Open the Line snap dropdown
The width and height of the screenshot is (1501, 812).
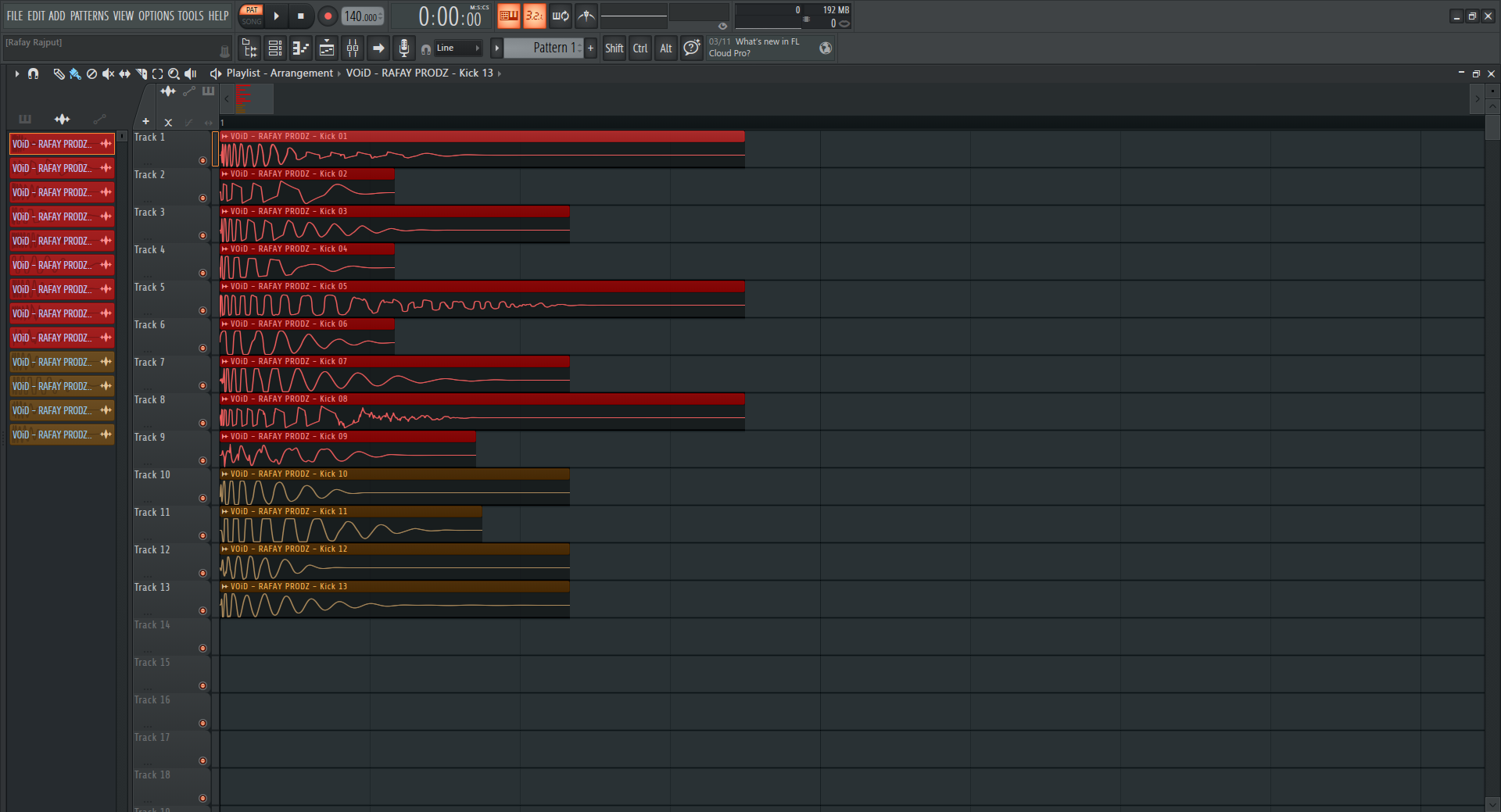click(458, 48)
